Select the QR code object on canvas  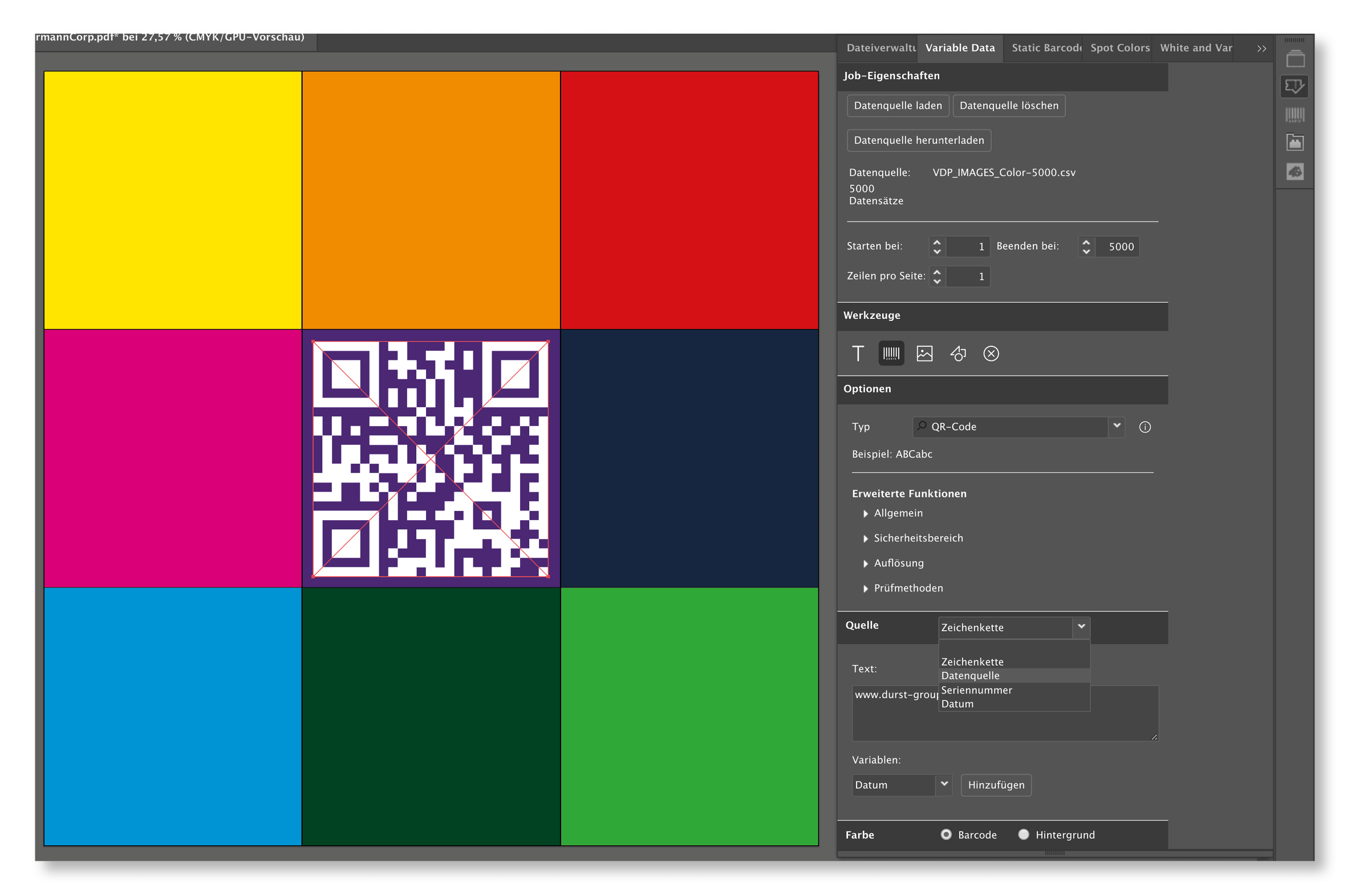point(431,459)
